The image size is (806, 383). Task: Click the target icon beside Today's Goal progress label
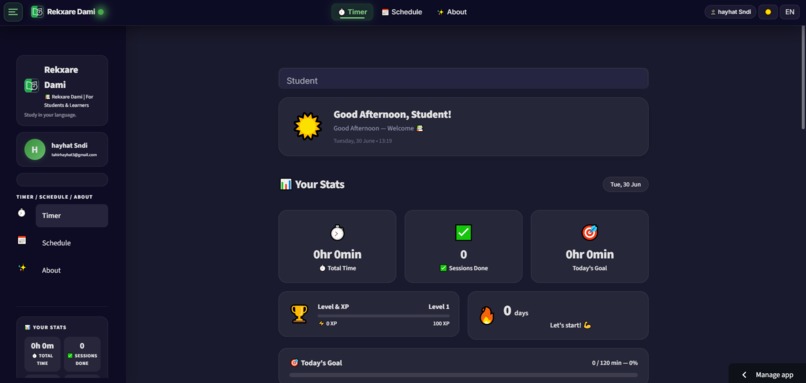pos(294,363)
